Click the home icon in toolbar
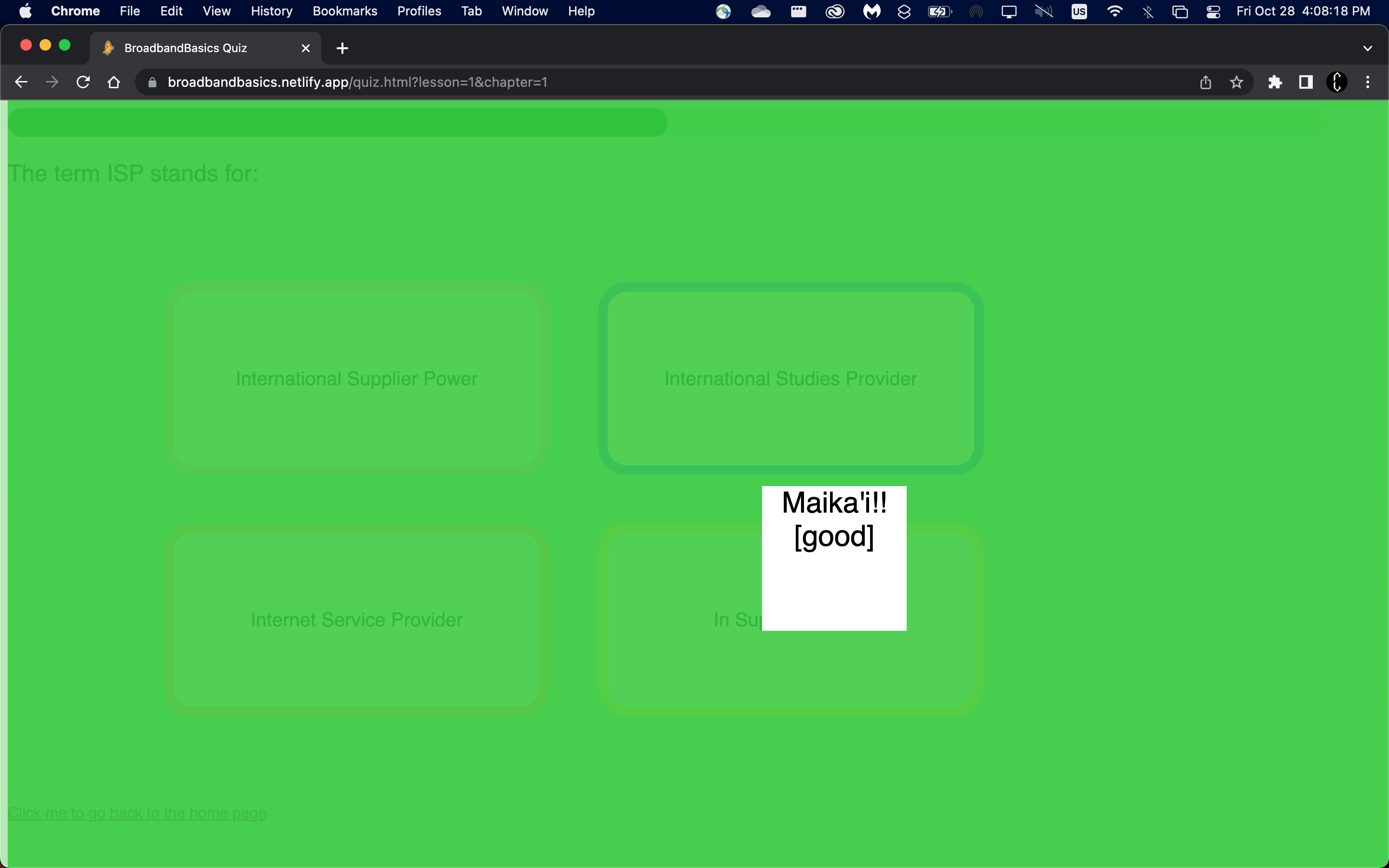1389x868 pixels. (114, 82)
